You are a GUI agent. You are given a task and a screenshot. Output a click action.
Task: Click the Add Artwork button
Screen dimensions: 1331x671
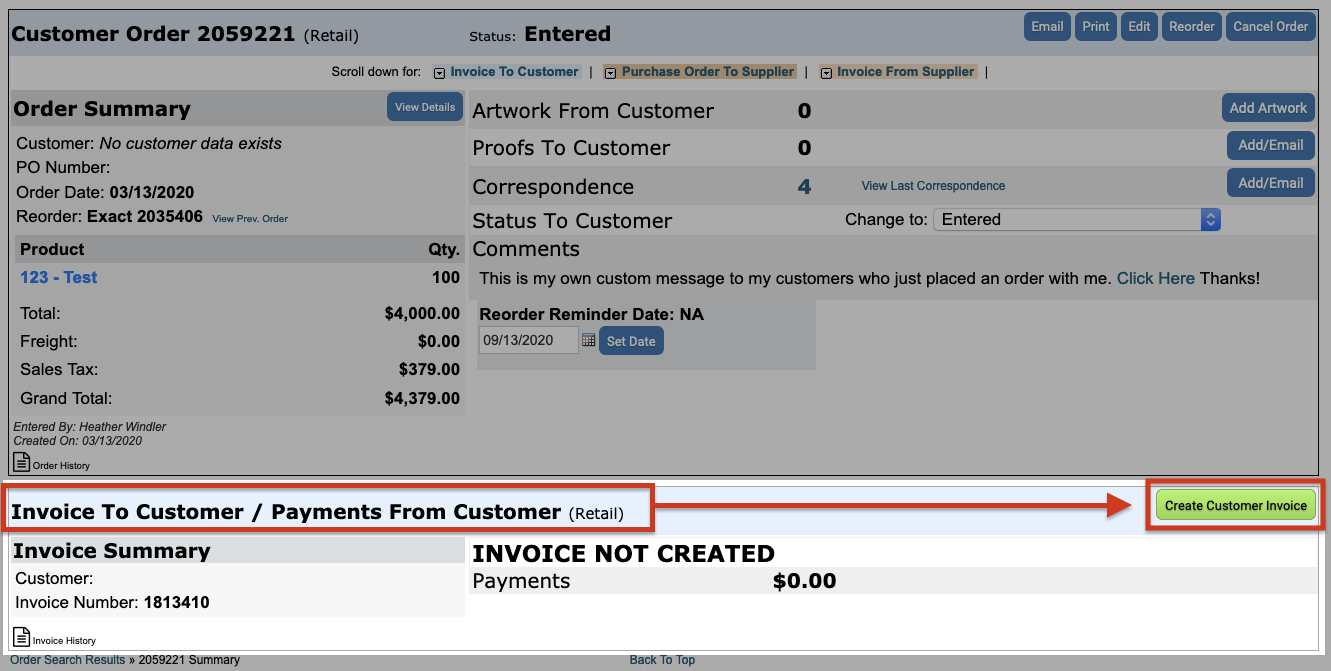click(x=1268, y=108)
